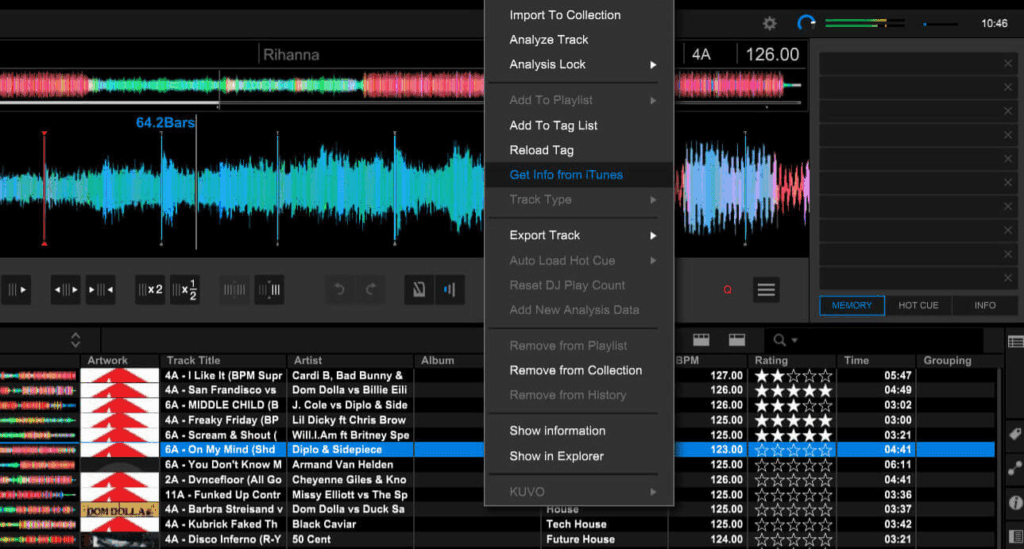Click the hamburger menu icon beside the waveform
Image resolution: width=1024 pixels, height=549 pixels.
(x=766, y=290)
